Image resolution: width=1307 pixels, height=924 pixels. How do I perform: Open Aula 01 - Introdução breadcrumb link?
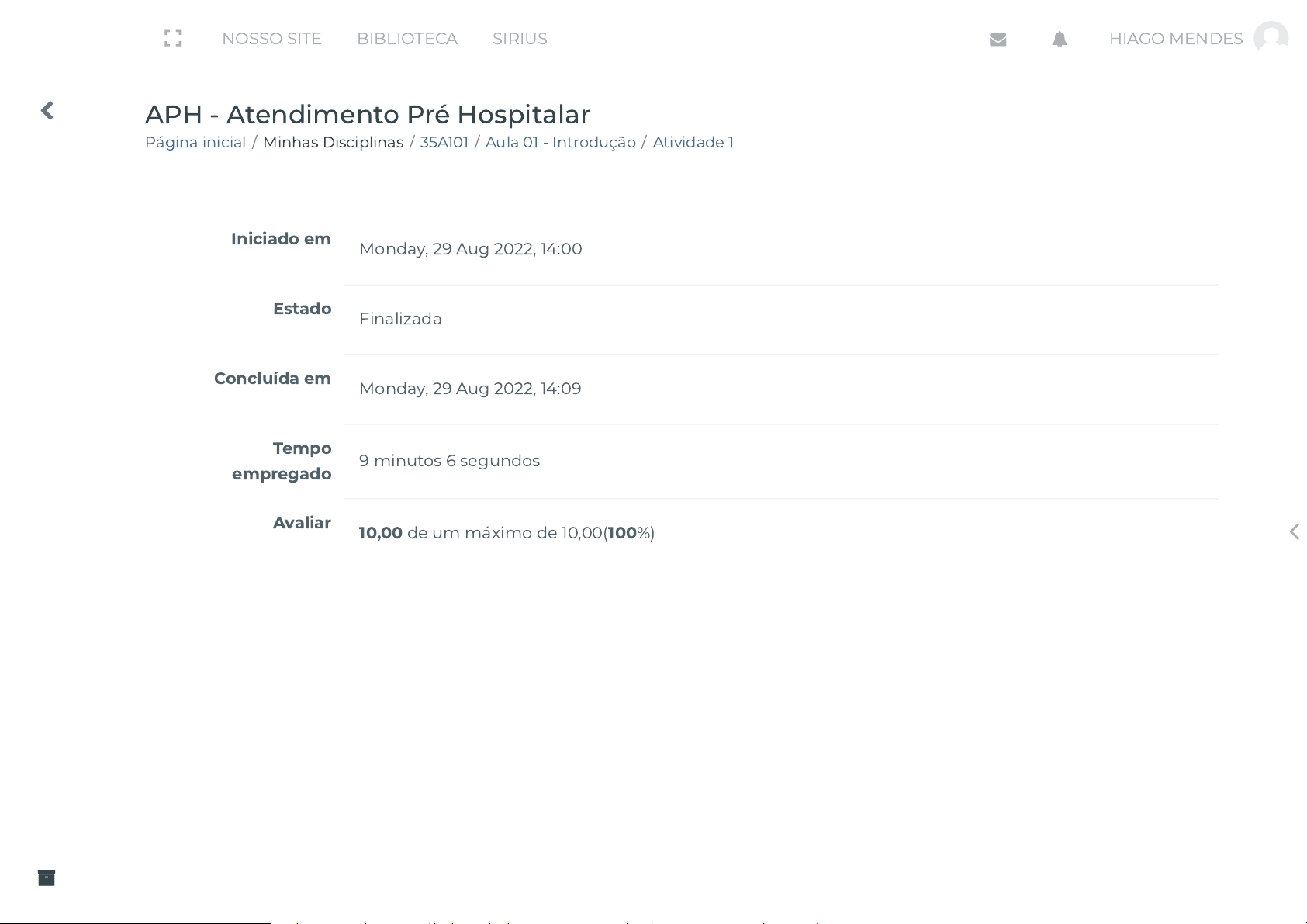pos(561,142)
